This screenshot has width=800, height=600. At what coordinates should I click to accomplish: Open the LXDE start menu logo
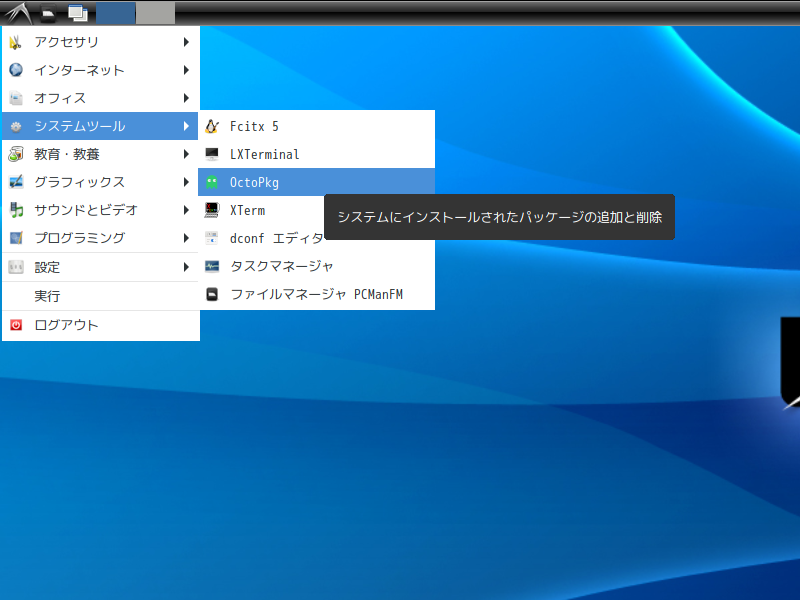(x=18, y=13)
